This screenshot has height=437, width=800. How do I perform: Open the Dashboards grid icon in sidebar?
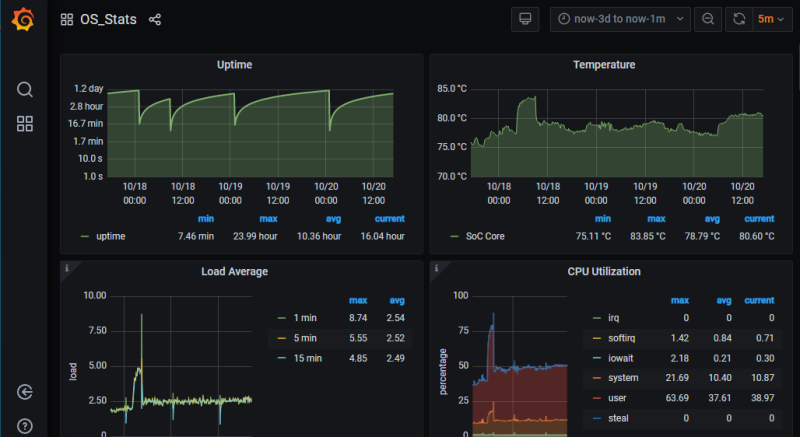pos(25,124)
